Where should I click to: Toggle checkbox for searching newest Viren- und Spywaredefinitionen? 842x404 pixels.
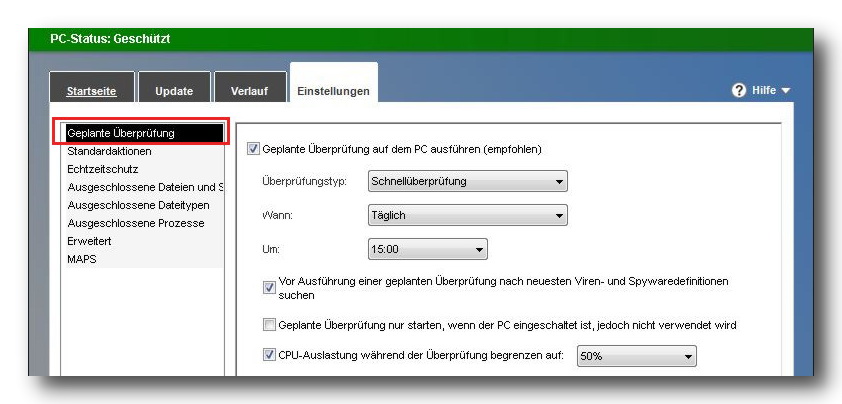point(269,288)
